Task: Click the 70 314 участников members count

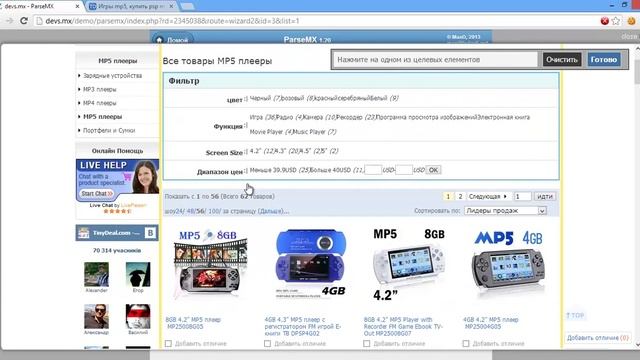Action: [117, 251]
